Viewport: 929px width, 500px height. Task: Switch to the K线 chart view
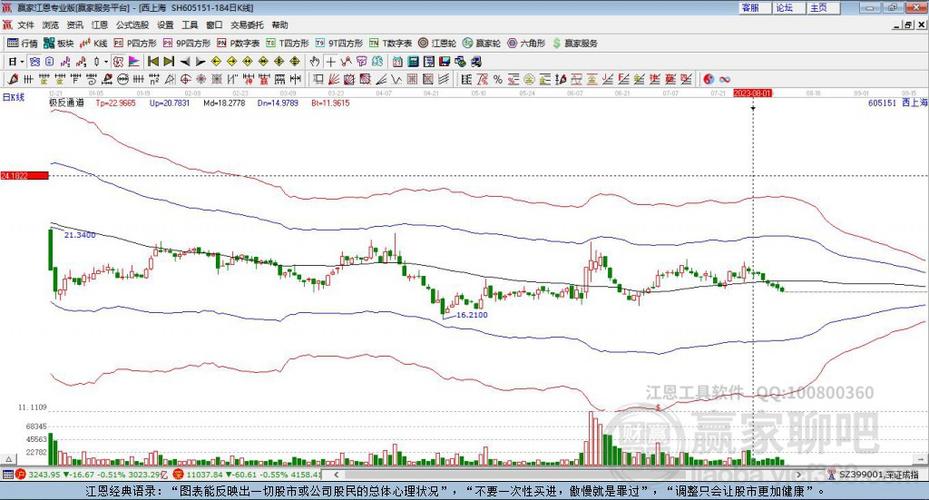[93, 43]
